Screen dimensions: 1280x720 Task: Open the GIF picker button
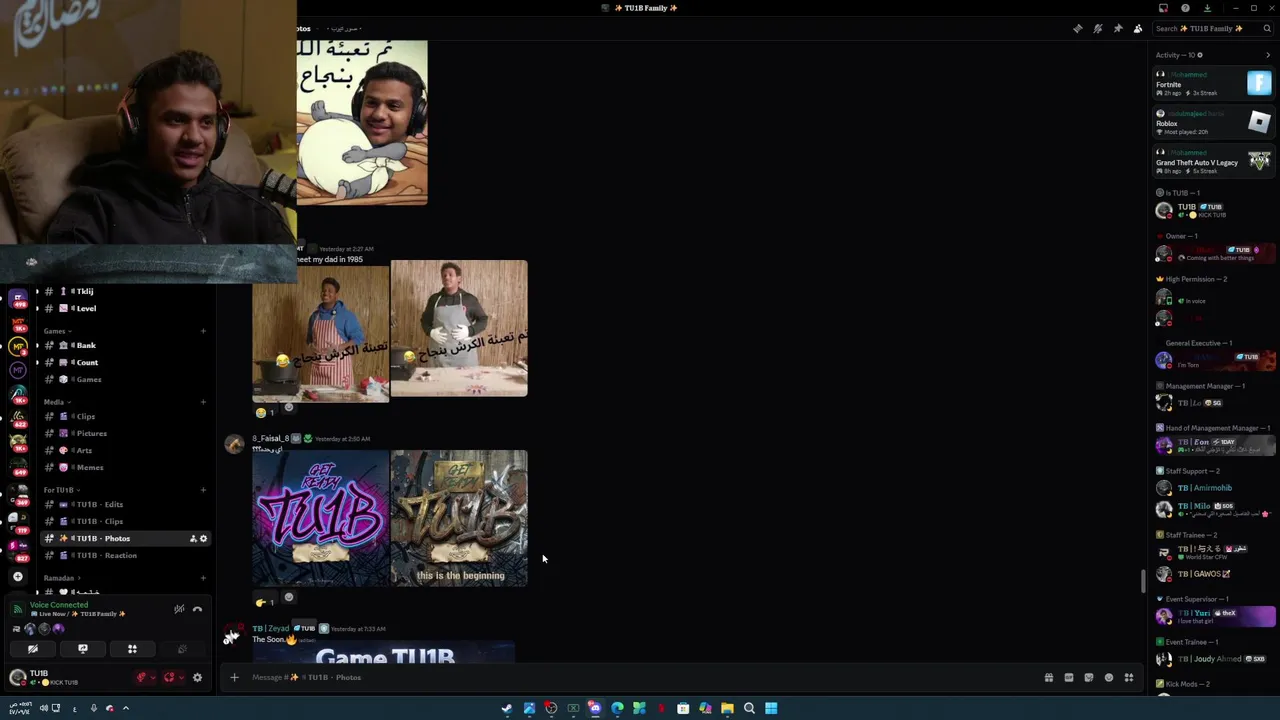pos(1069,677)
